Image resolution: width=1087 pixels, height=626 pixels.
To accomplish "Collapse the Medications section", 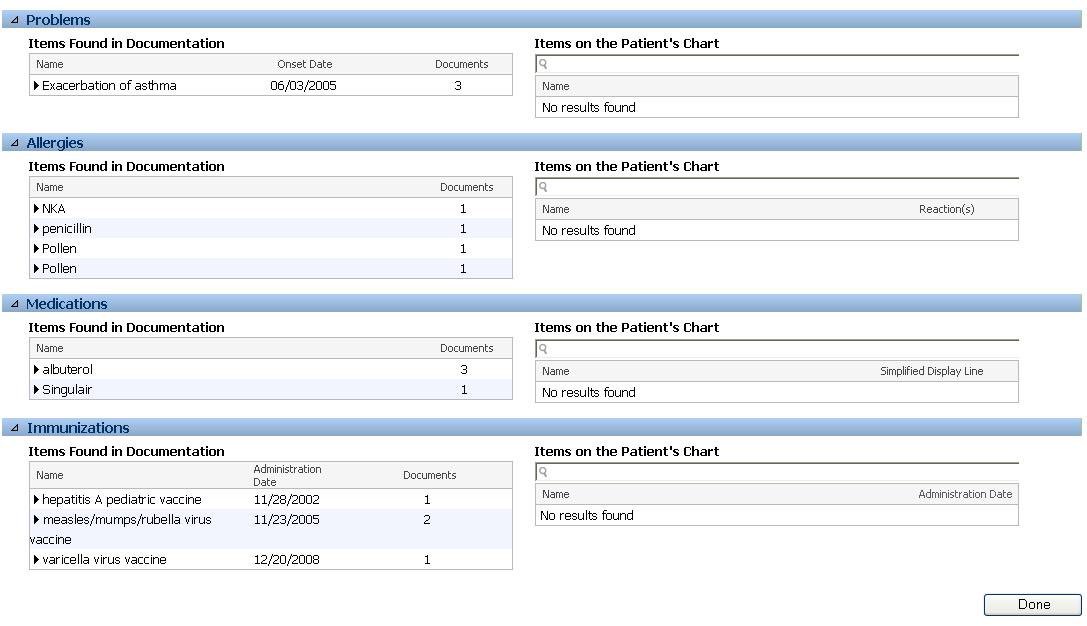I will [14, 303].
